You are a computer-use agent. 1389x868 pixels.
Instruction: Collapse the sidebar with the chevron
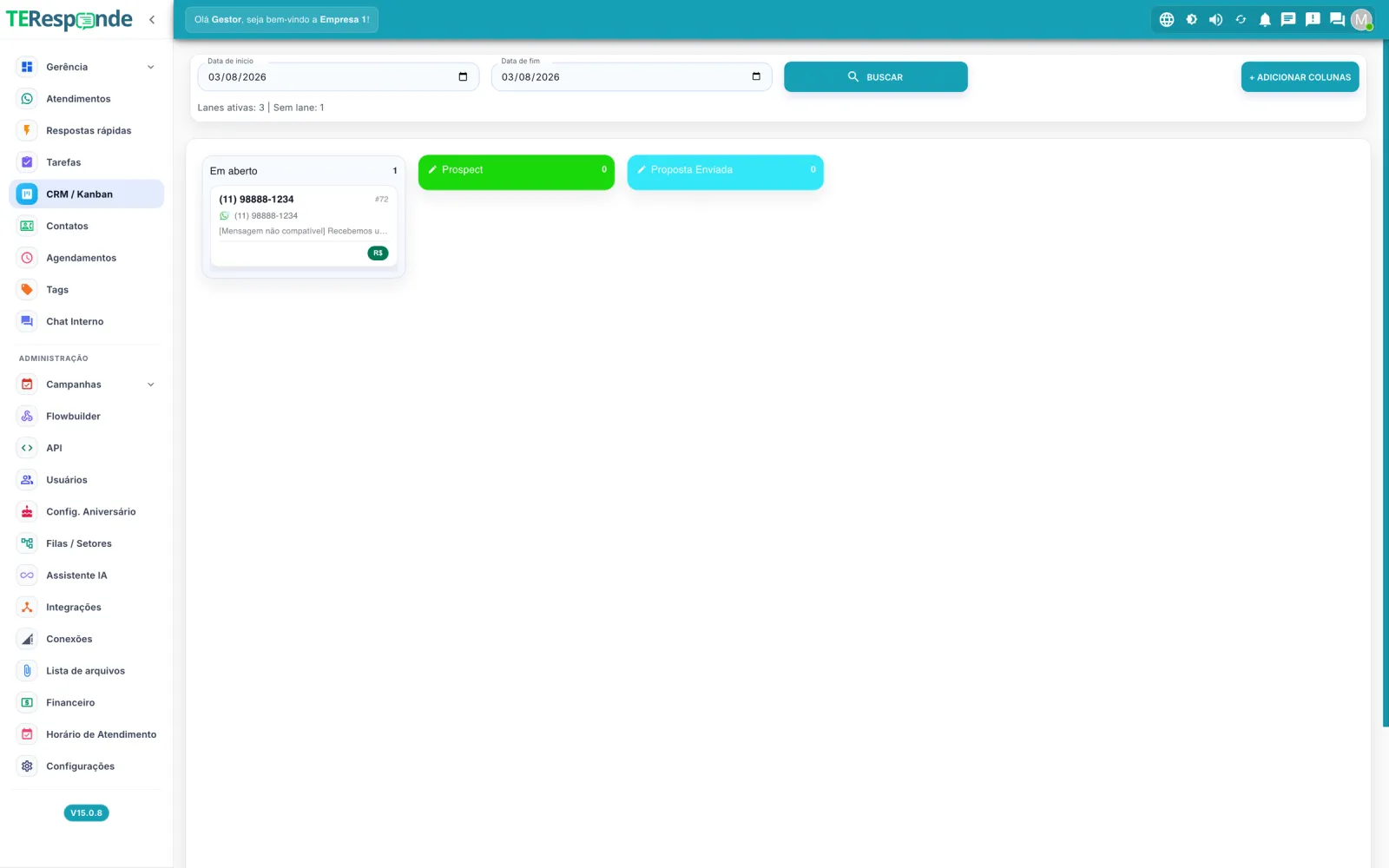point(152,19)
